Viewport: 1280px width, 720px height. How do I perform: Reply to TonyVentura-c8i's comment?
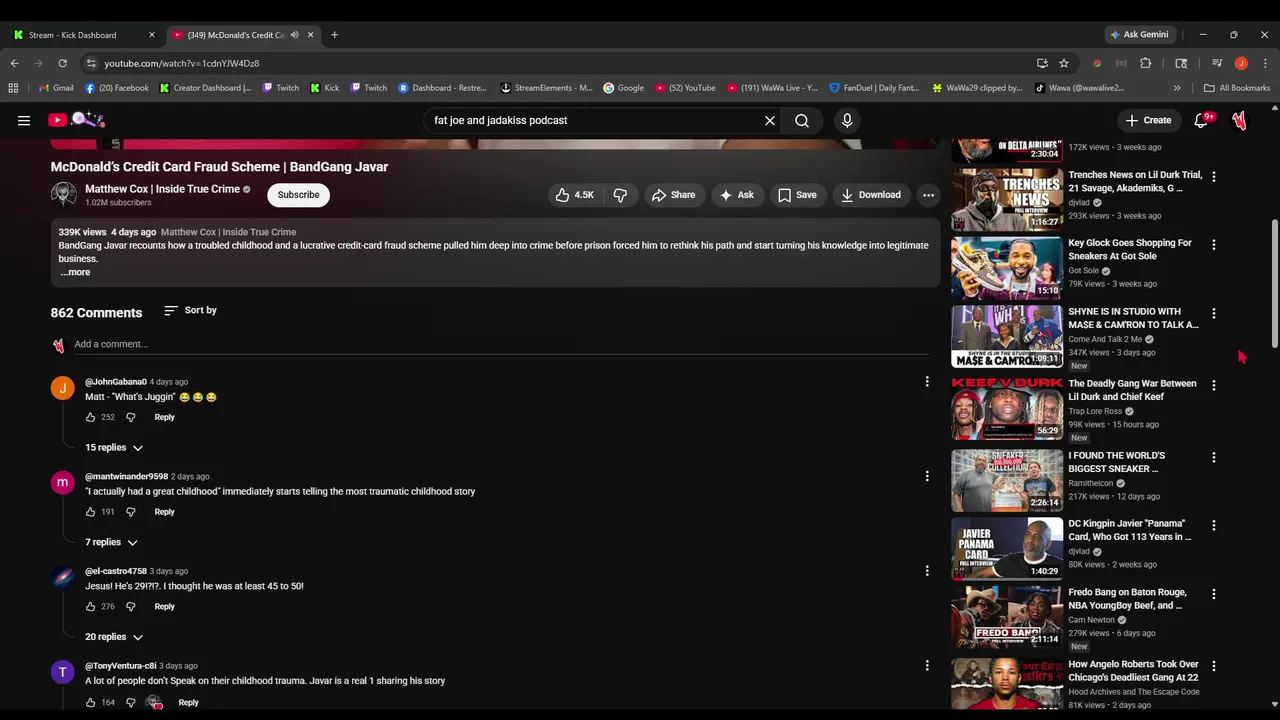click(188, 702)
